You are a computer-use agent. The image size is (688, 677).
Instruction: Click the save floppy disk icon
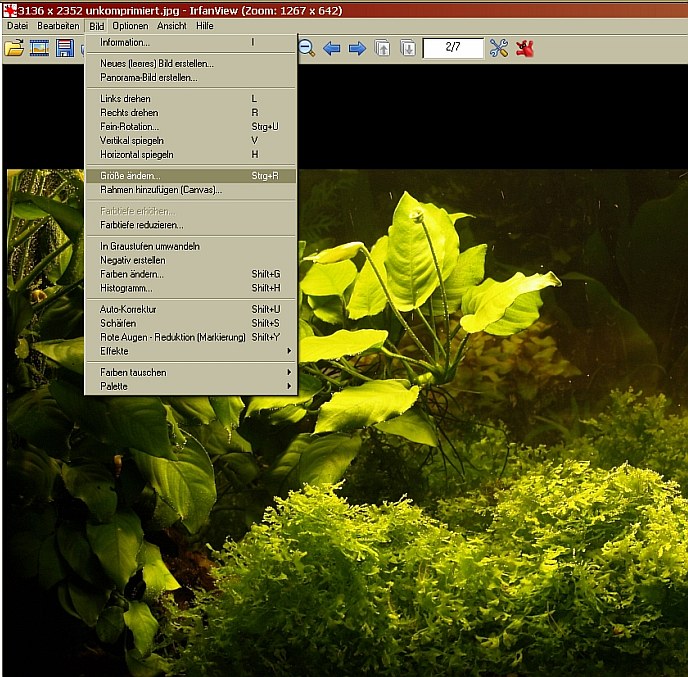(65, 48)
